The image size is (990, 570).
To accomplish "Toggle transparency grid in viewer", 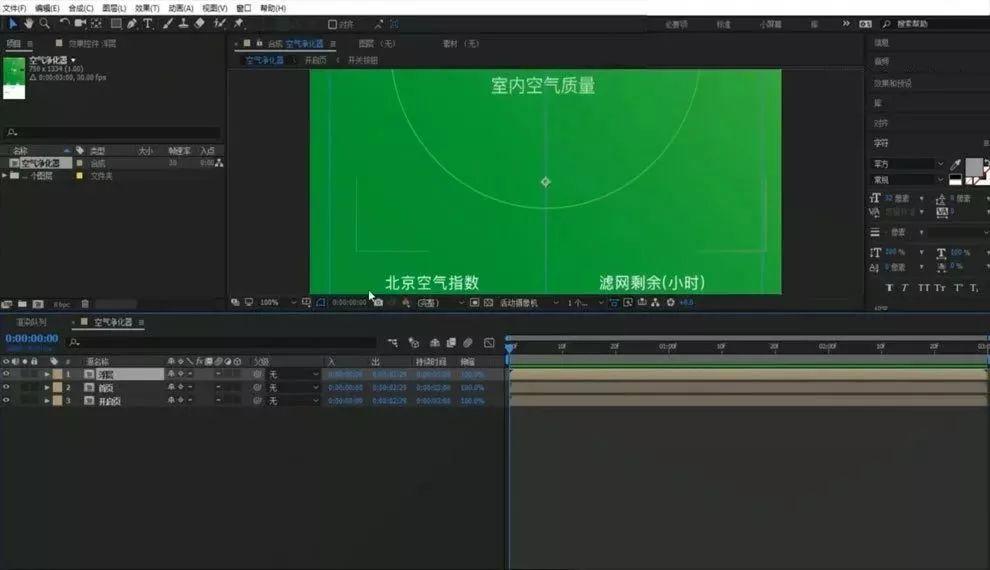I will 488,302.
